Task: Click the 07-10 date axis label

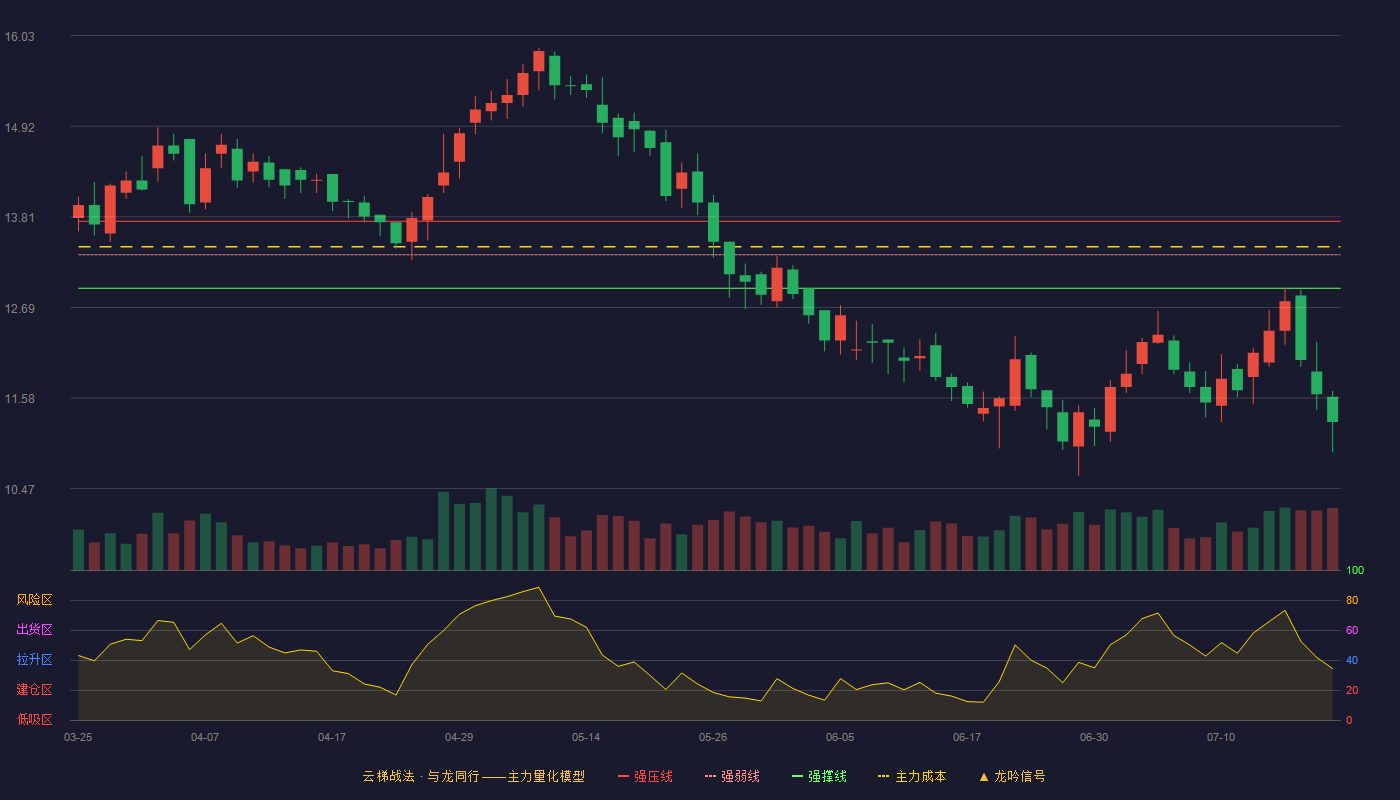Action: click(x=1221, y=737)
